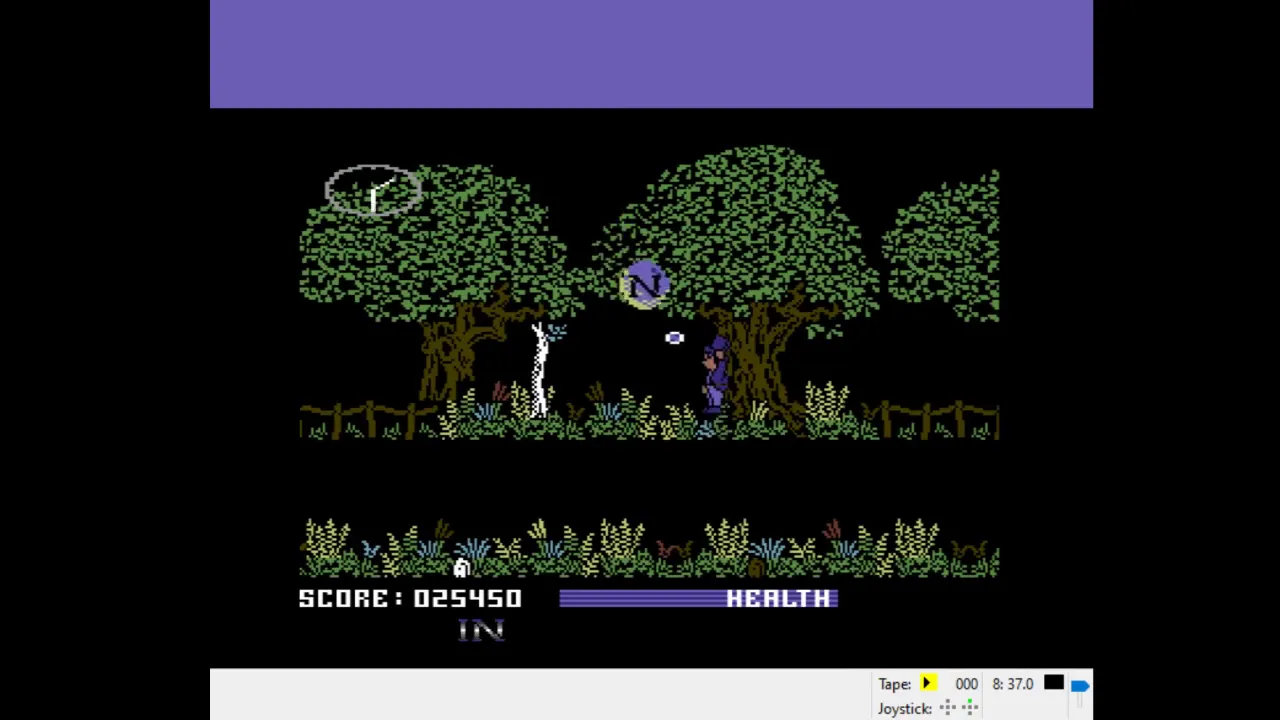Click the black drive LED square
This screenshot has height=720, width=1280.
pos(1054,683)
